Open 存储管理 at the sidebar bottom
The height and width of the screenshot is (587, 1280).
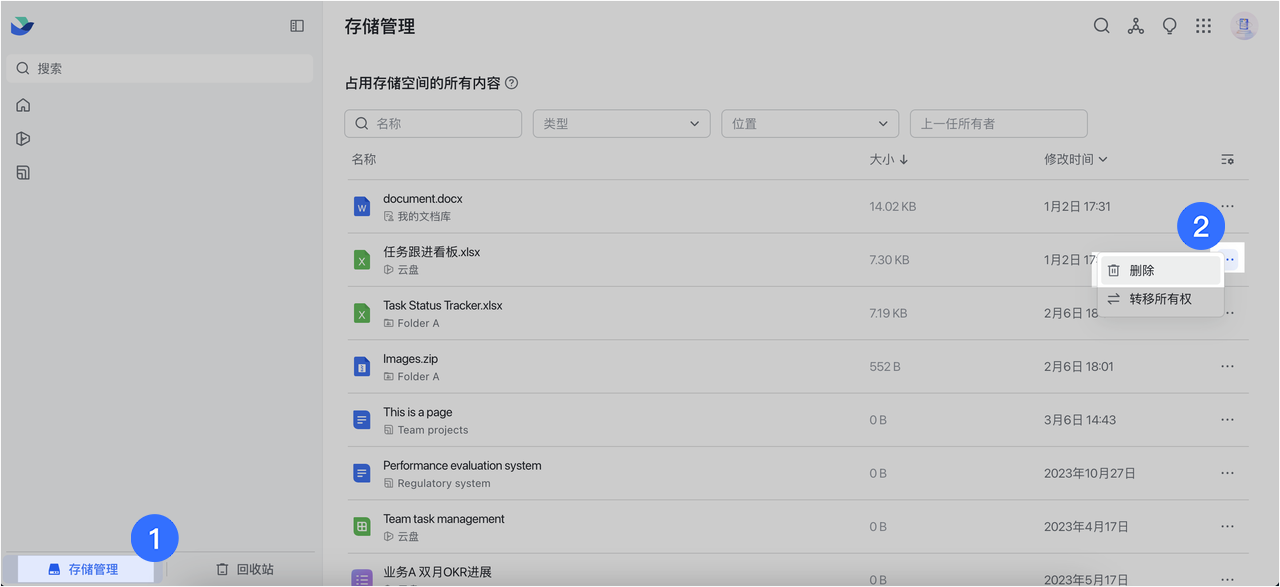[84, 569]
